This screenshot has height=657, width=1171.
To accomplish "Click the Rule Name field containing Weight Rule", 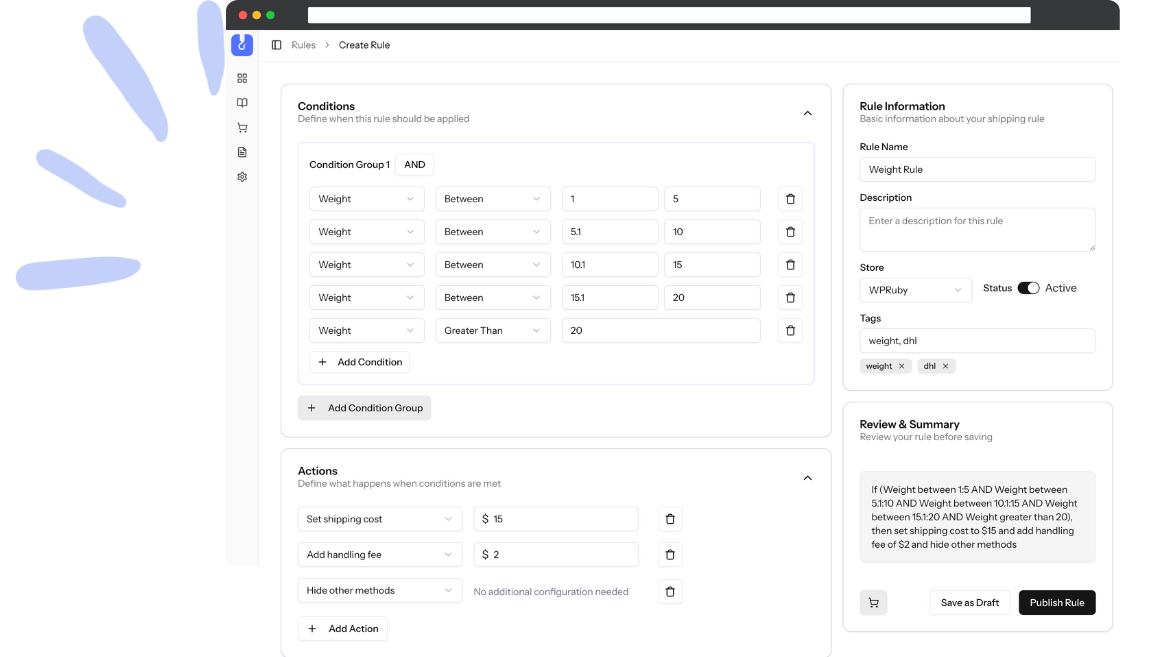I will click(x=978, y=169).
